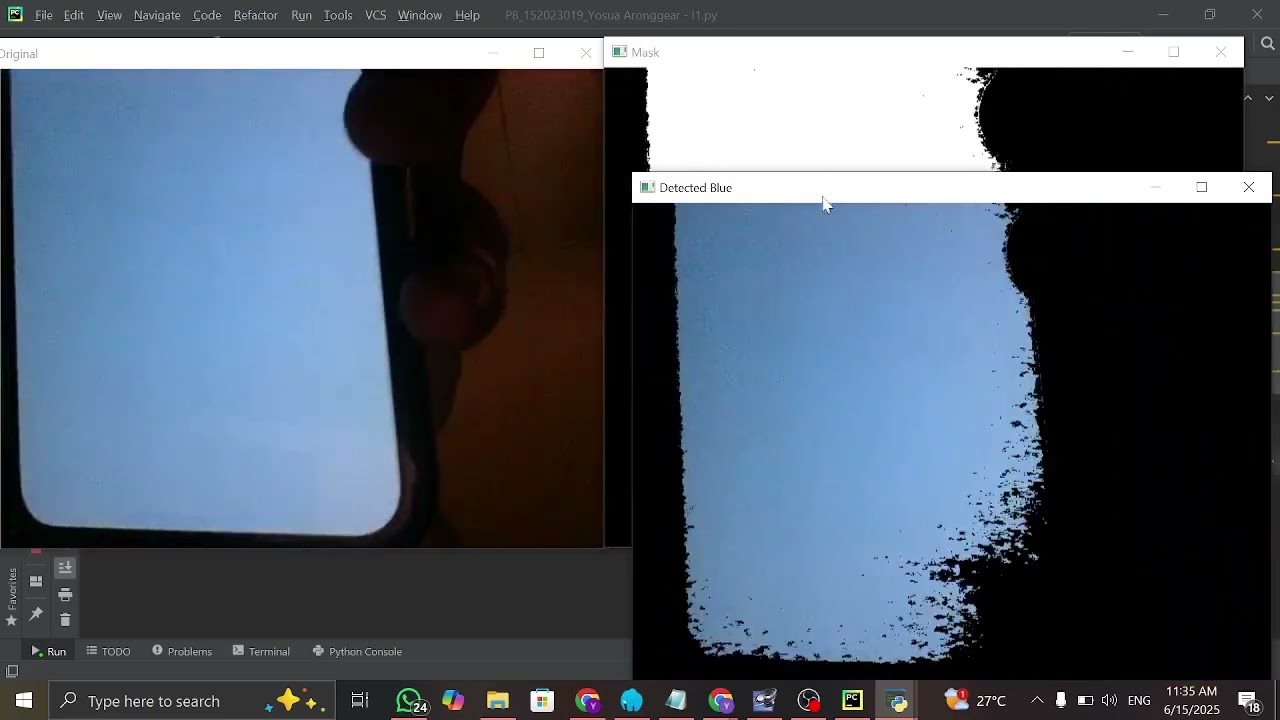Screen dimensions: 1280x720
Task: Open WhatsApp from the taskbar
Action: click(x=410, y=701)
